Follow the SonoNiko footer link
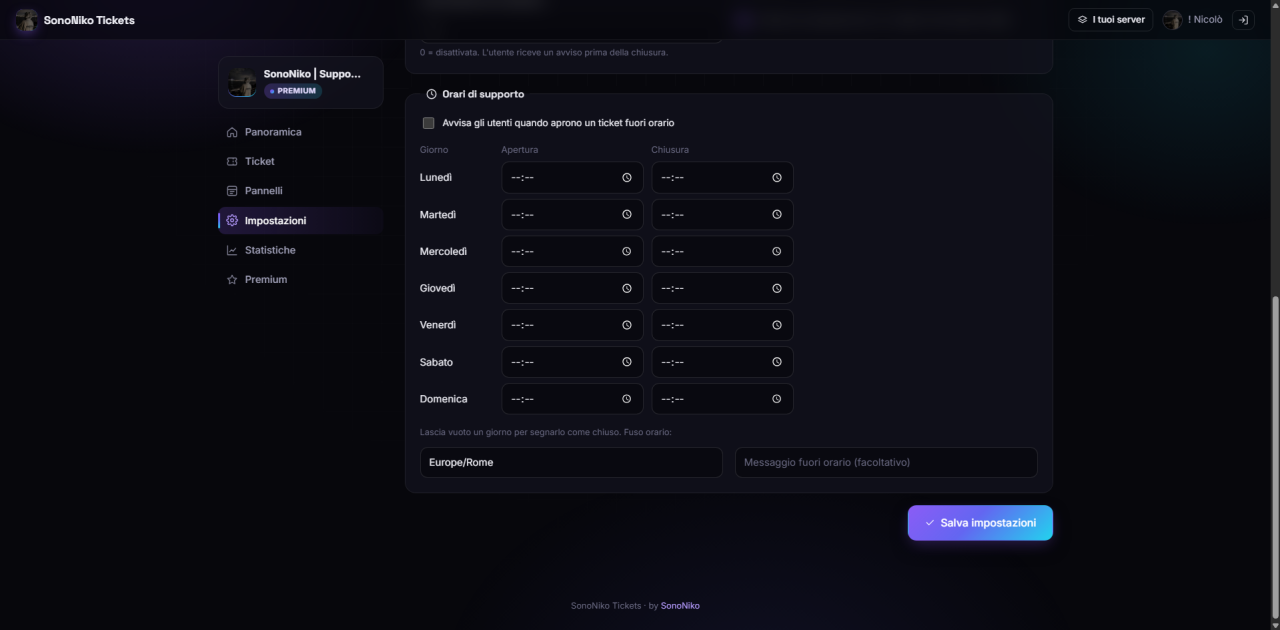1280x630 pixels. click(x=680, y=606)
